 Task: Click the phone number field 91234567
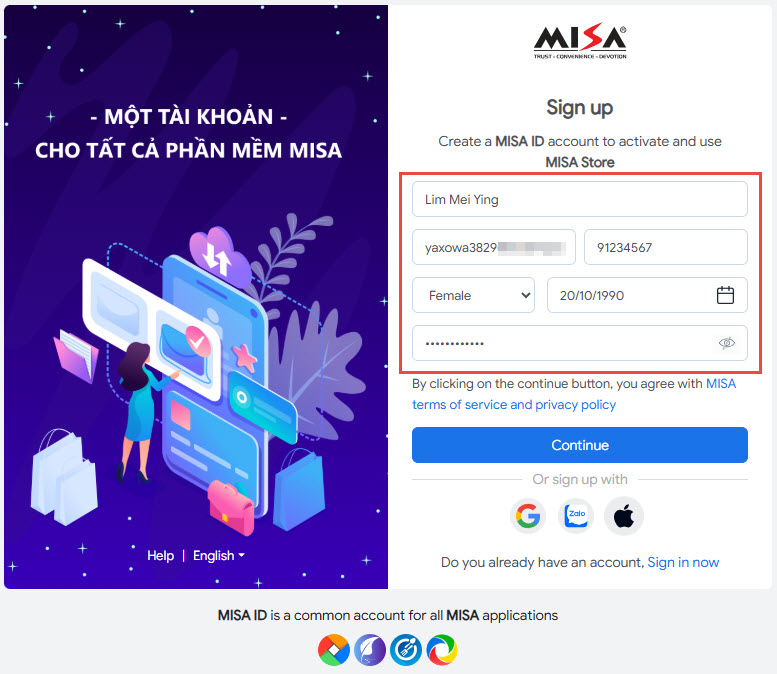[x=666, y=247]
